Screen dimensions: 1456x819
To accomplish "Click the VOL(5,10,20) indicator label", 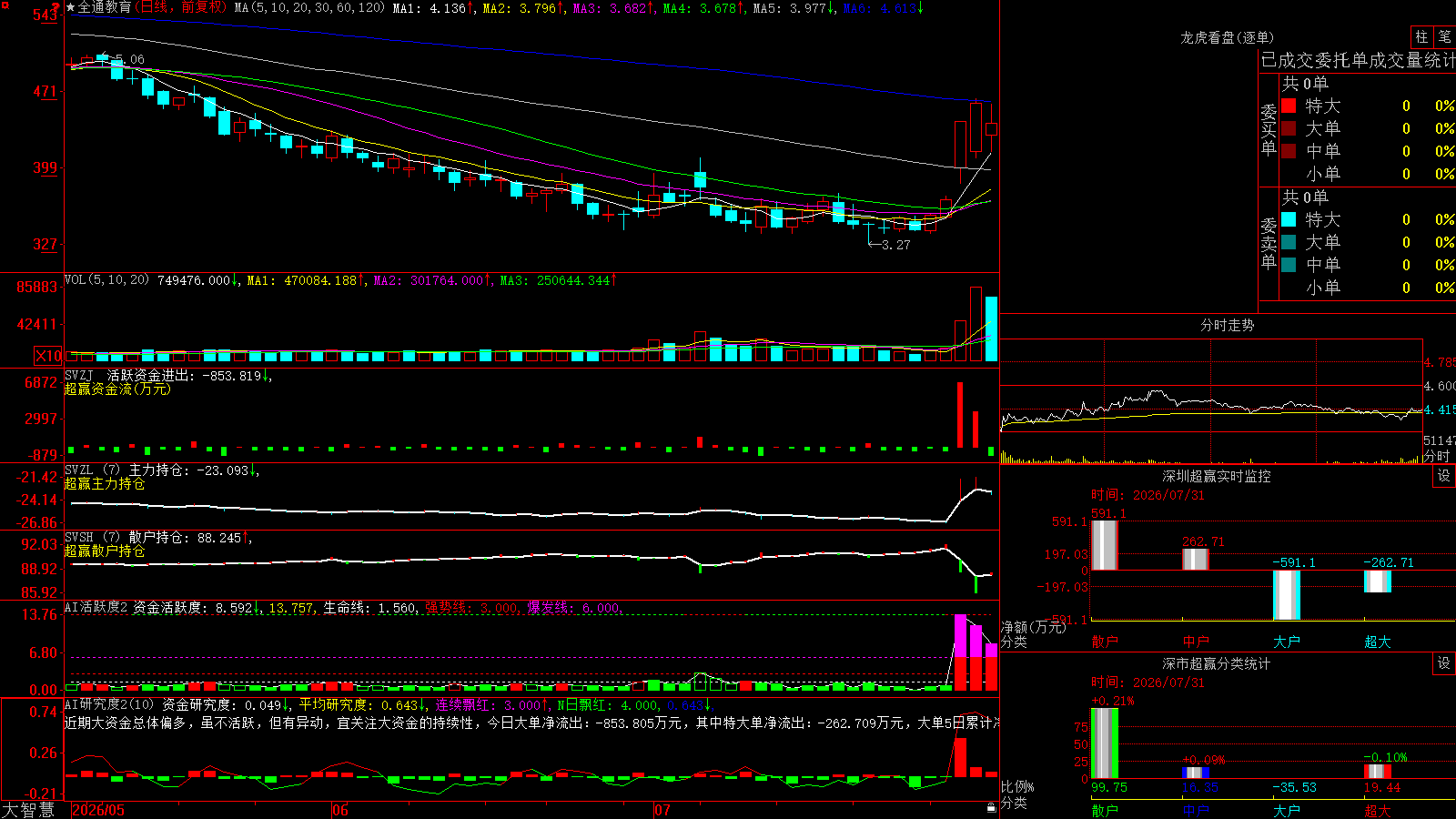I will pos(106,280).
